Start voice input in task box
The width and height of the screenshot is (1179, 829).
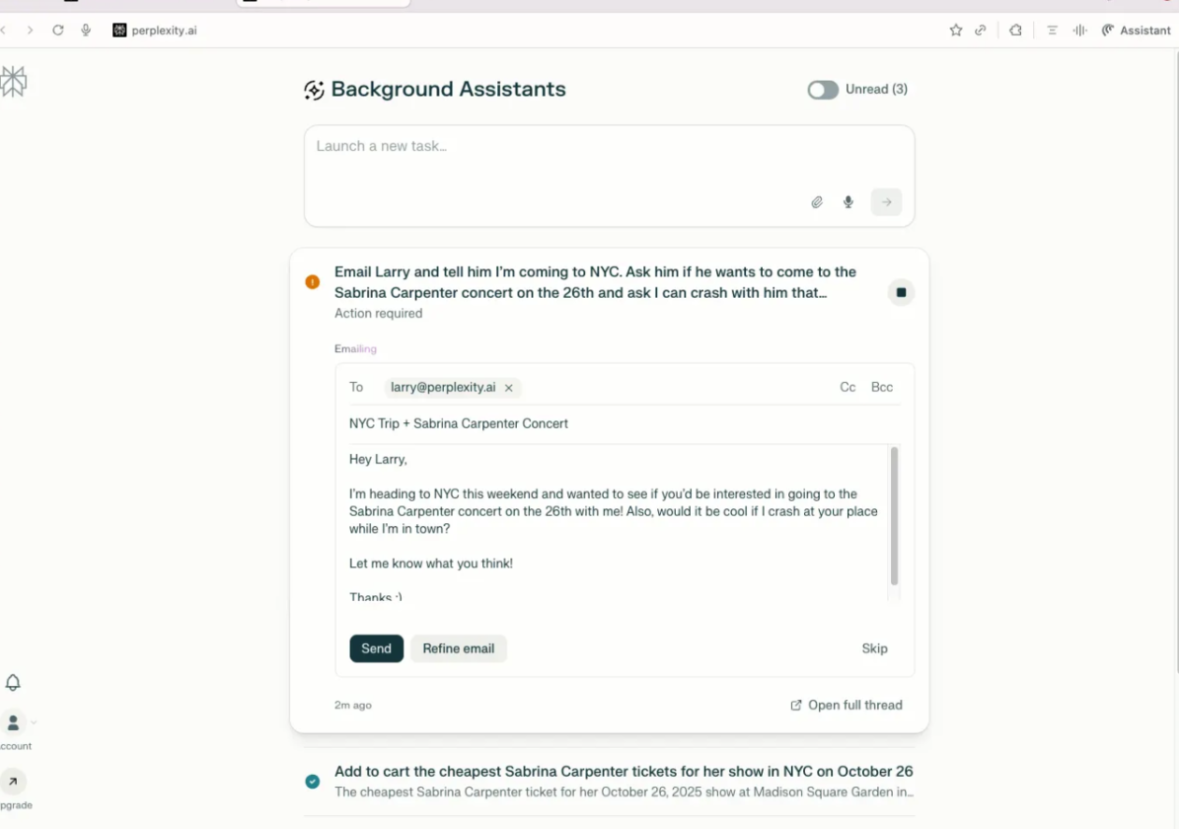tap(848, 202)
